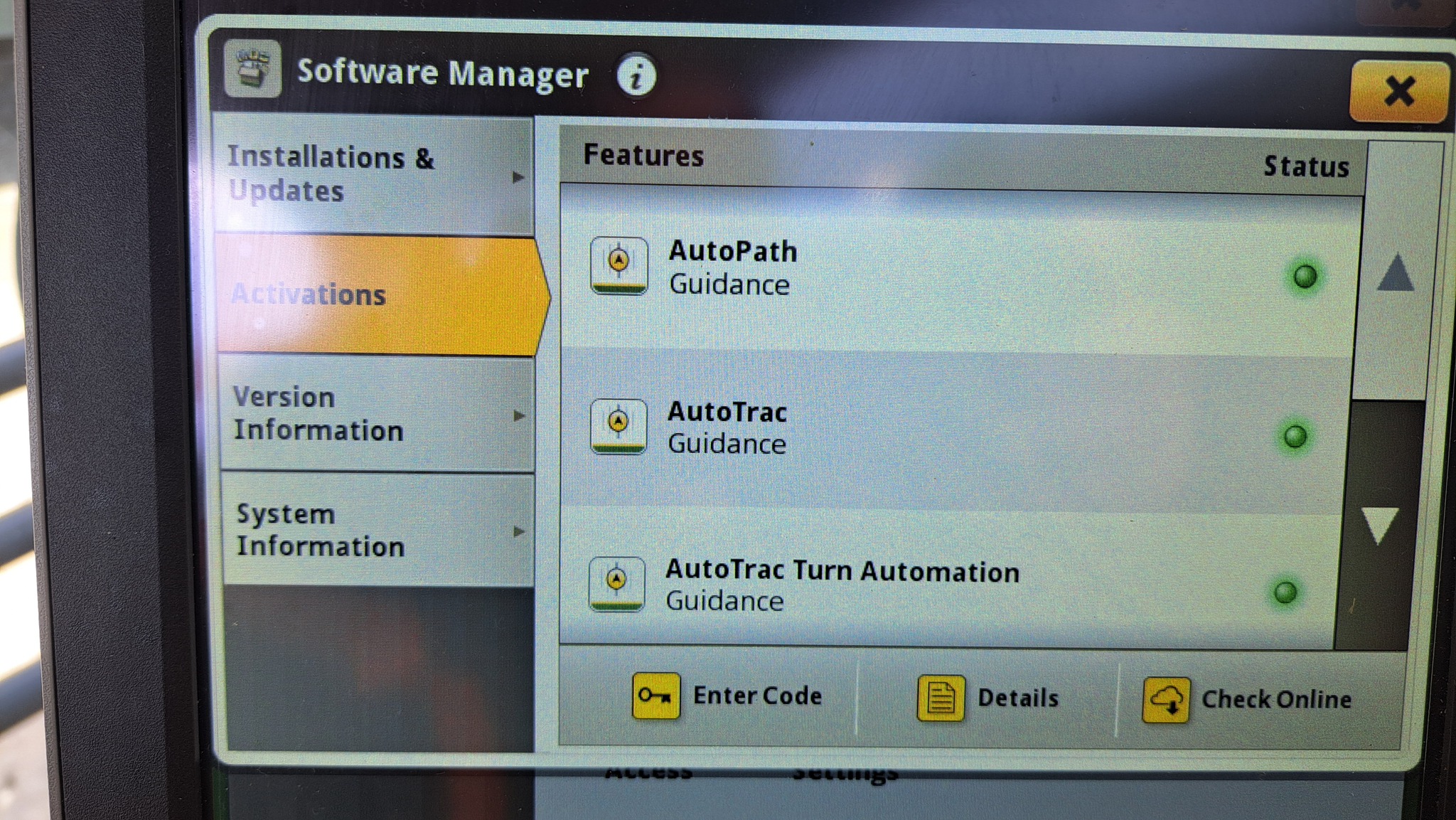Open the Installations & Updates tab
The height and width of the screenshot is (820, 1456).
(374, 175)
